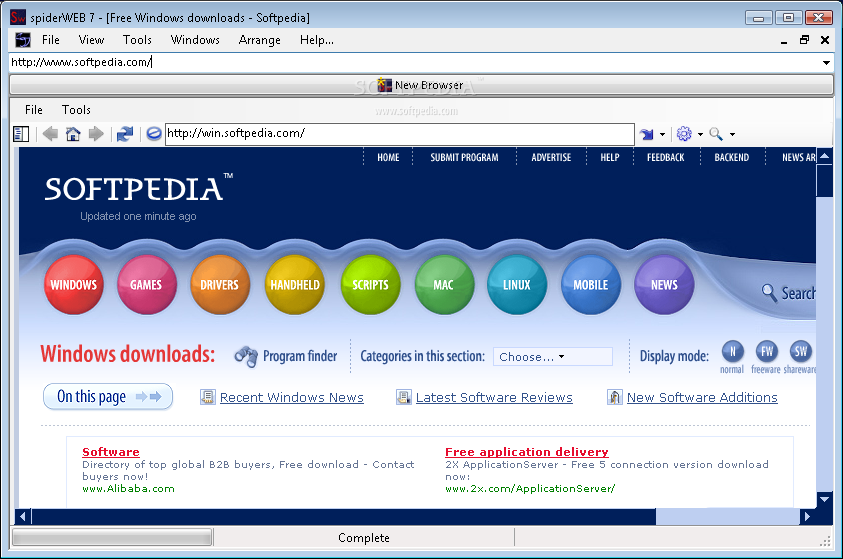Image resolution: width=843 pixels, height=559 pixels.
Task: Refresh the page with reload icon
Action: (x=125, y=134)
